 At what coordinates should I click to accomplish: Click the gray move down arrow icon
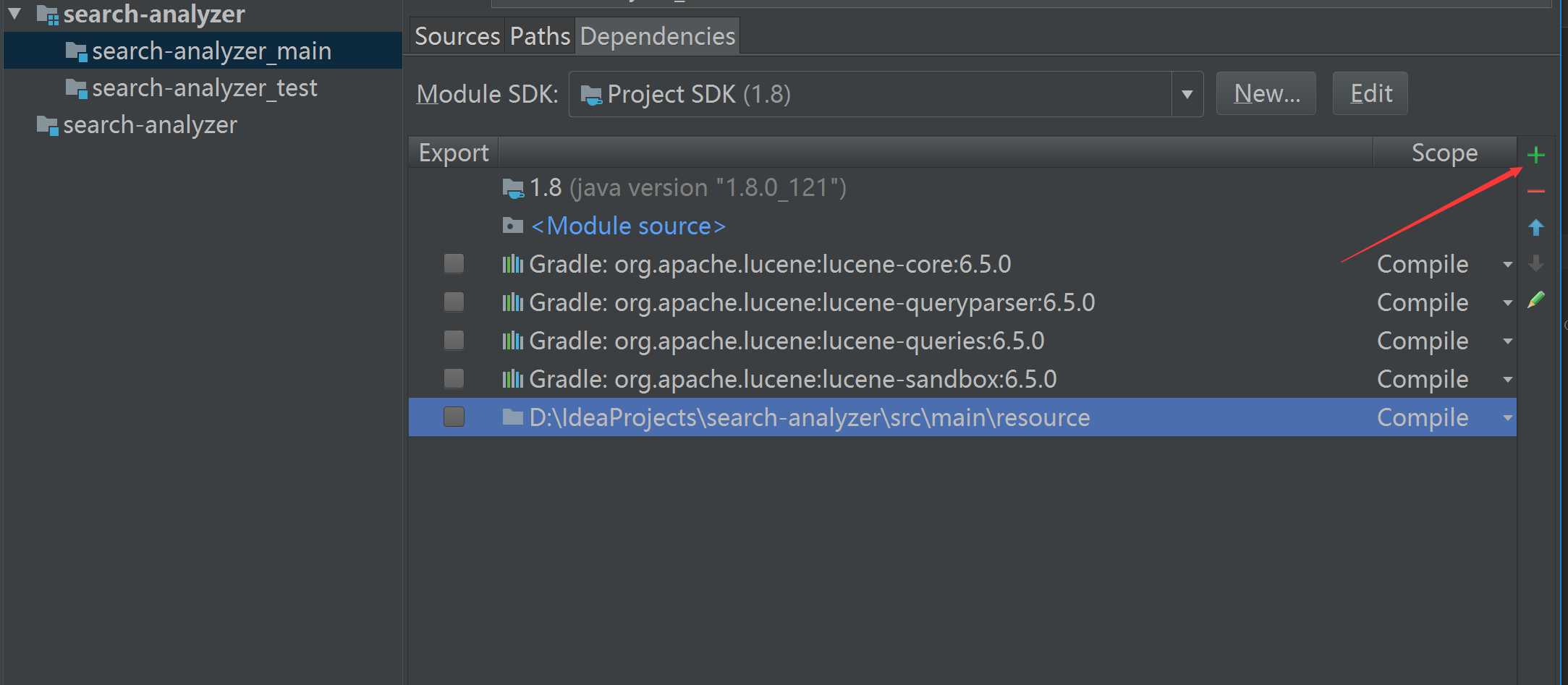coord(1535,263)
